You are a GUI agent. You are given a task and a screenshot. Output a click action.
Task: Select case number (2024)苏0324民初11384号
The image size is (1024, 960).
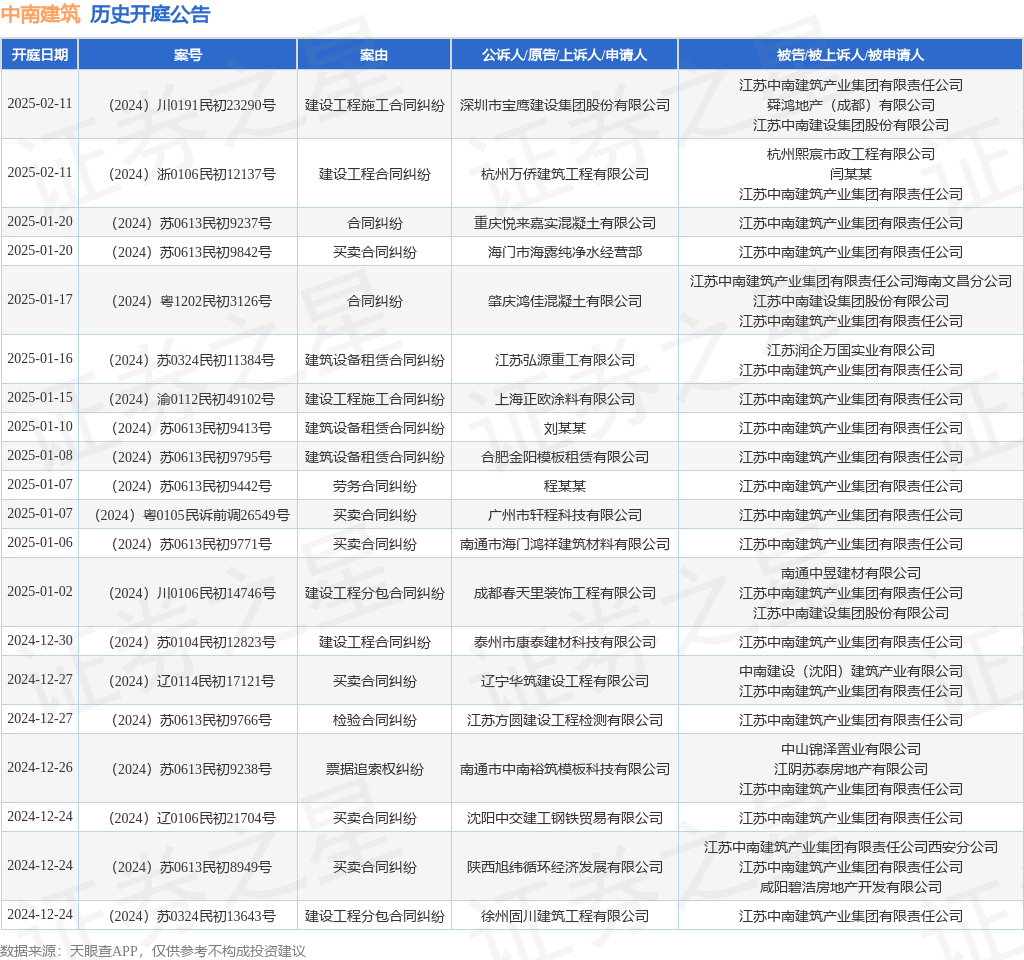192,360
